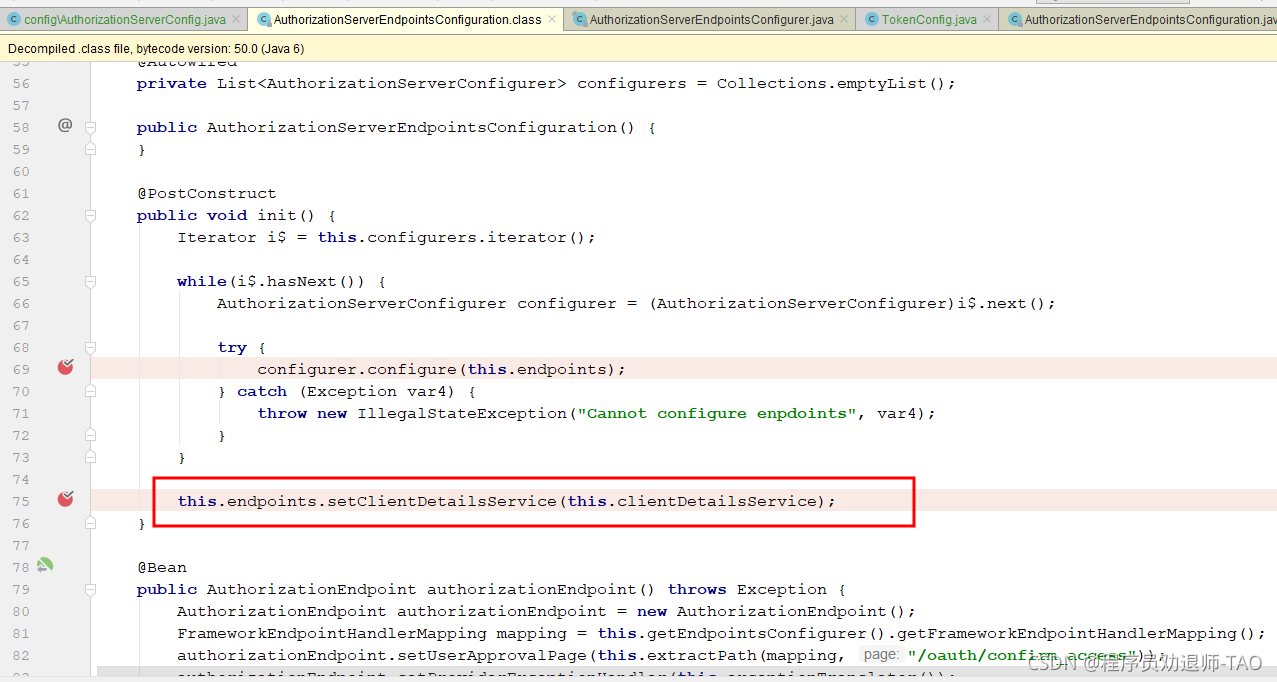Click the fold end marker on line 59
1277x682 pixels.
(x=91, y=149)
